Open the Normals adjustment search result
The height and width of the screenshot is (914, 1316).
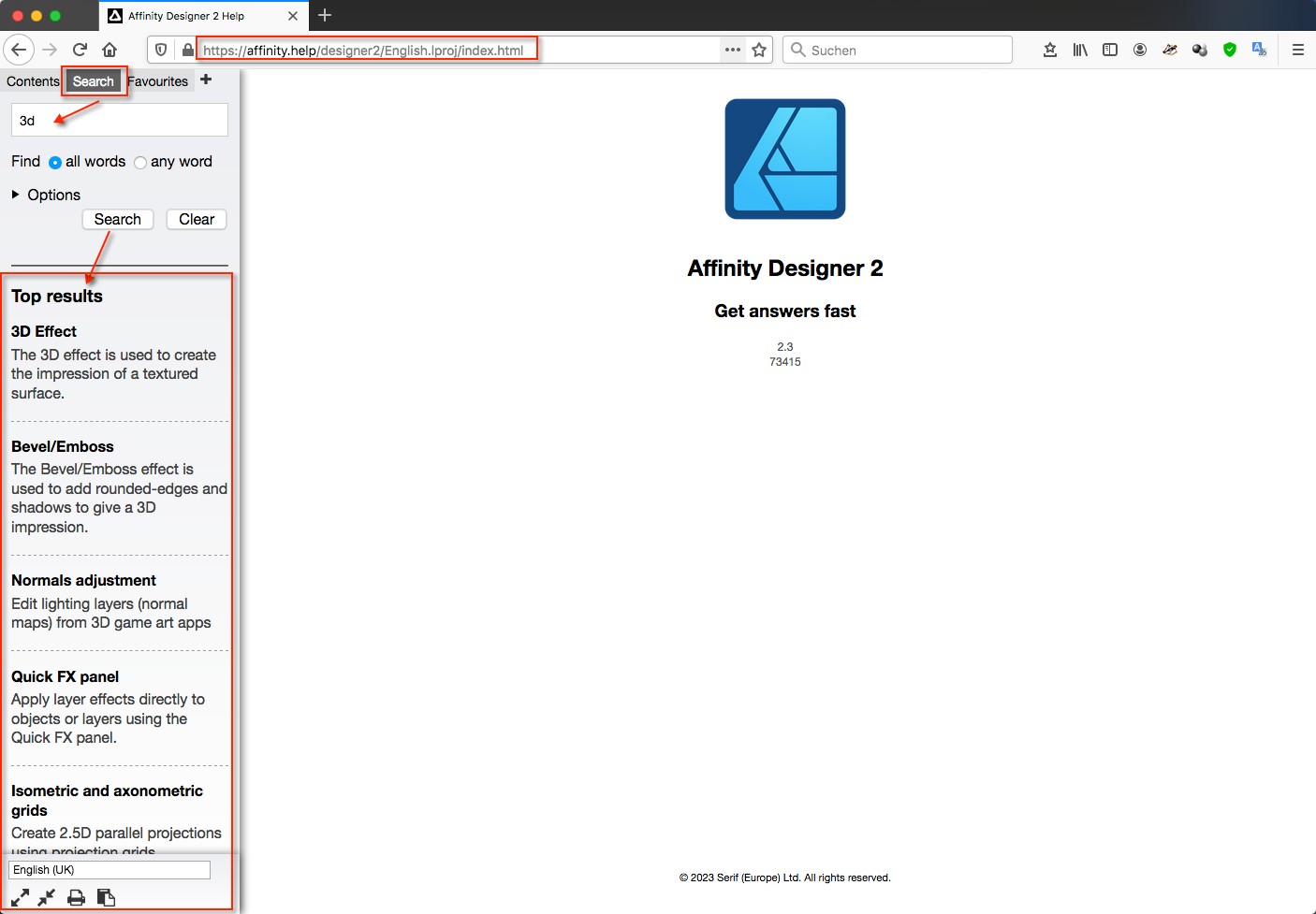83,580
